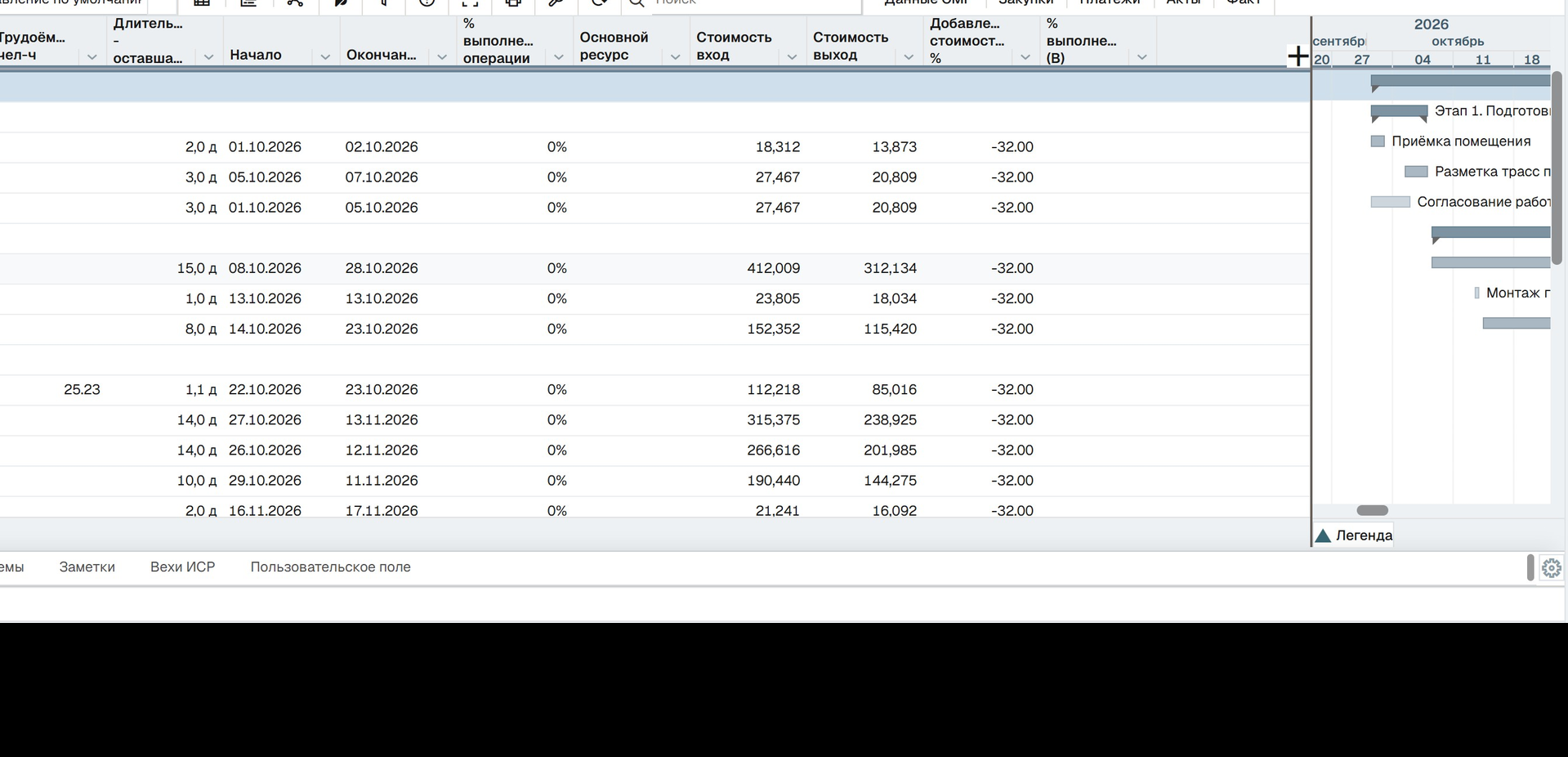Click the Стоимость вход column header text

(x=734, y=46)
